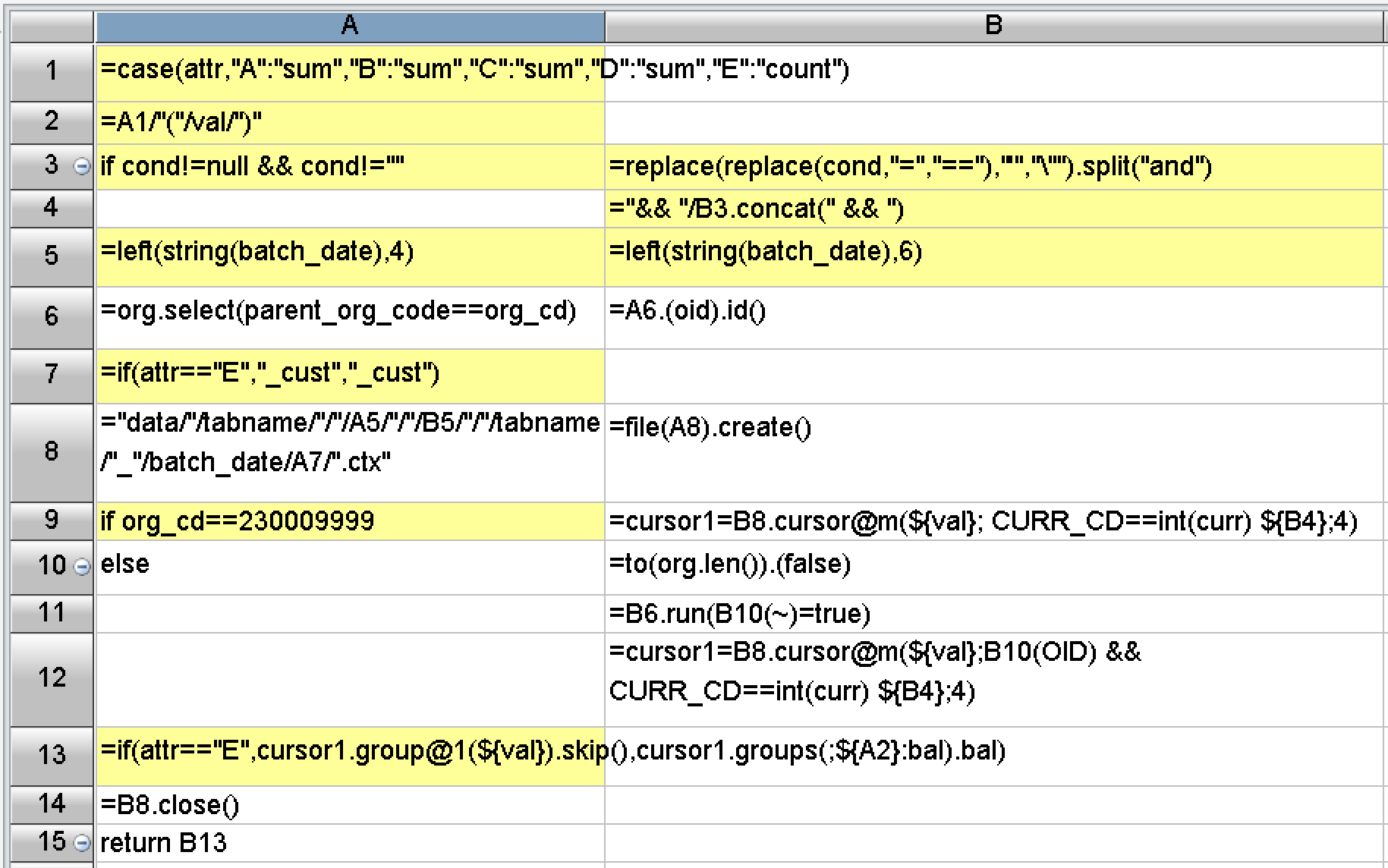Select column B header
The image size is (1388, 868).
click(x=993, y=26)
